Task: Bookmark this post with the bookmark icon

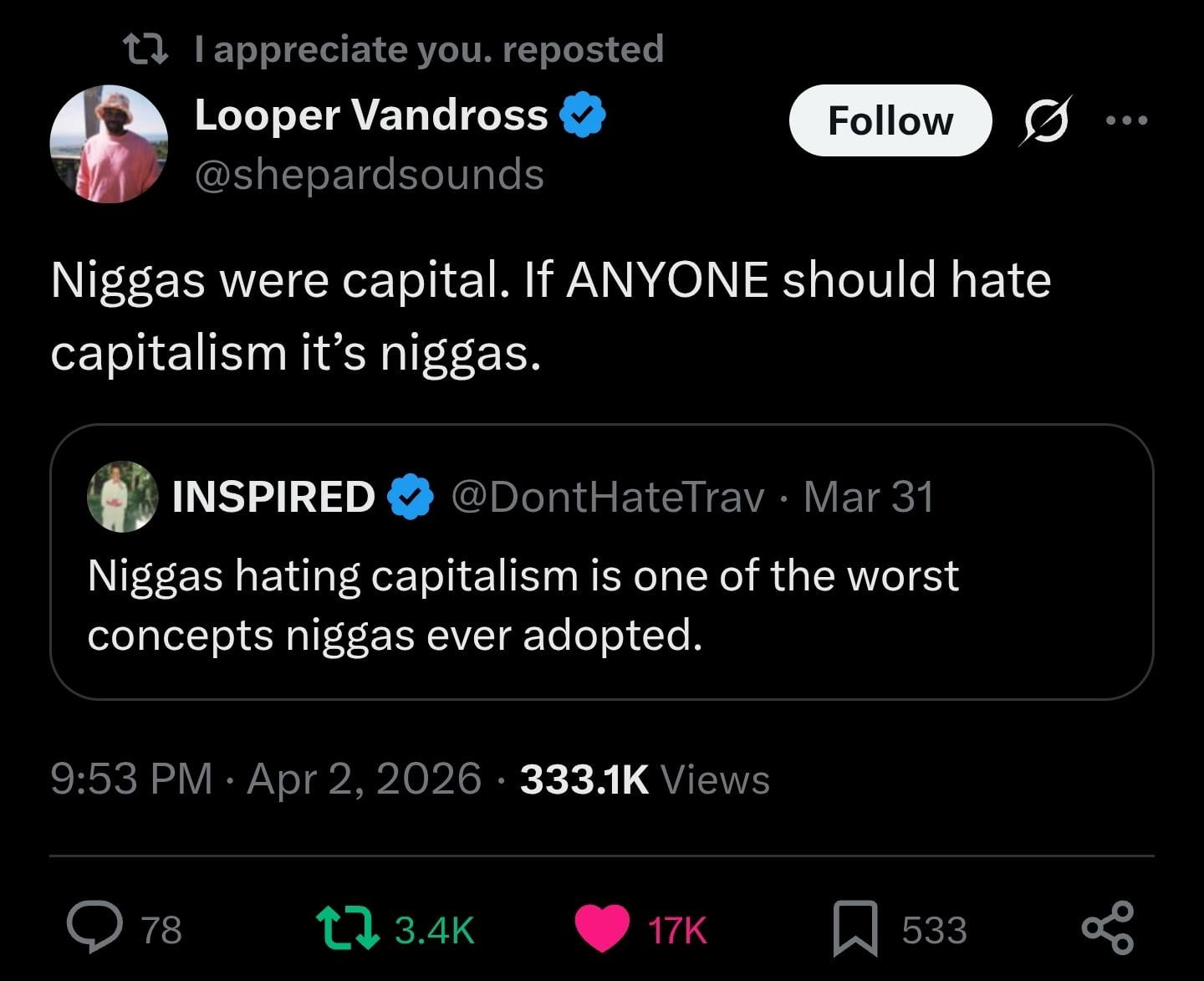Action: [855, 928]
